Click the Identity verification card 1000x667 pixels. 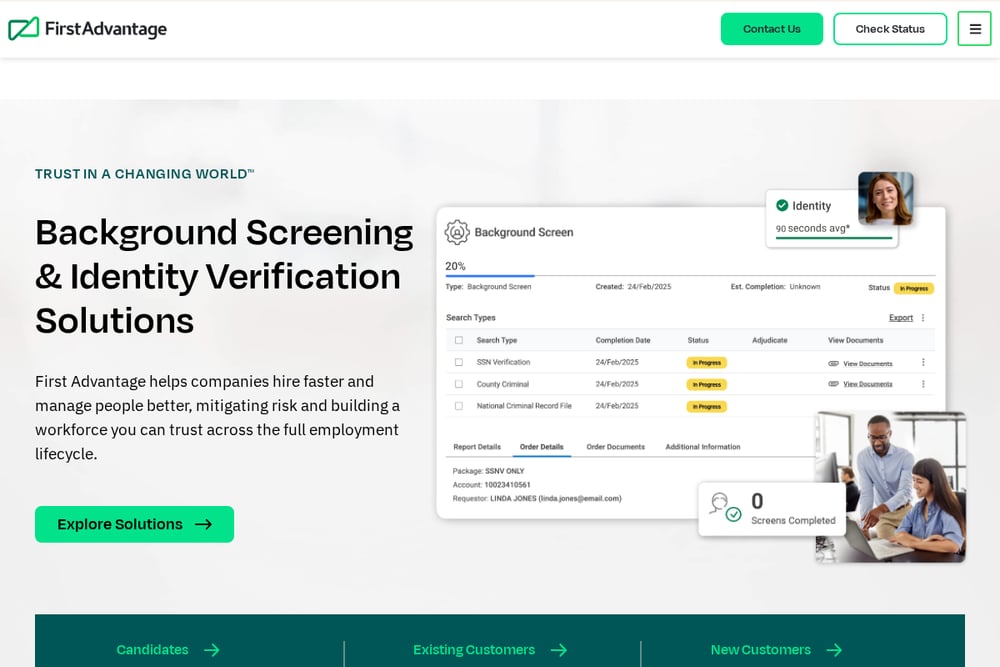[832, 219]
